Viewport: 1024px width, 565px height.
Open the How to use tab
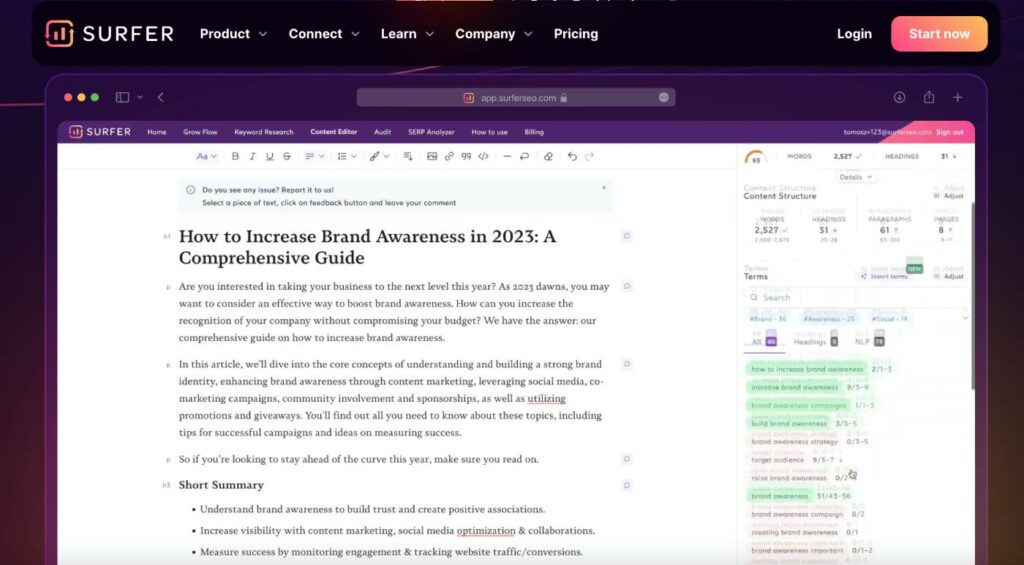click(489, 132)
